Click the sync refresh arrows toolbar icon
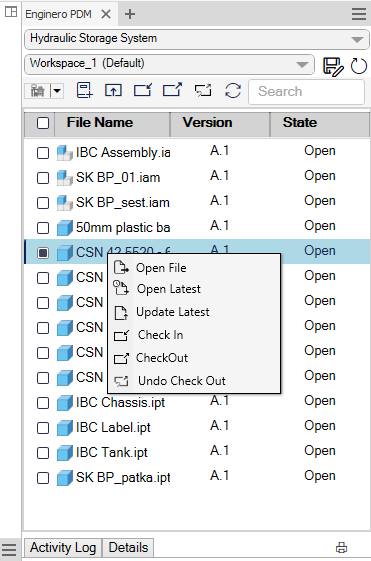This screenshot has height=561, width=371. tap(233, 90)
